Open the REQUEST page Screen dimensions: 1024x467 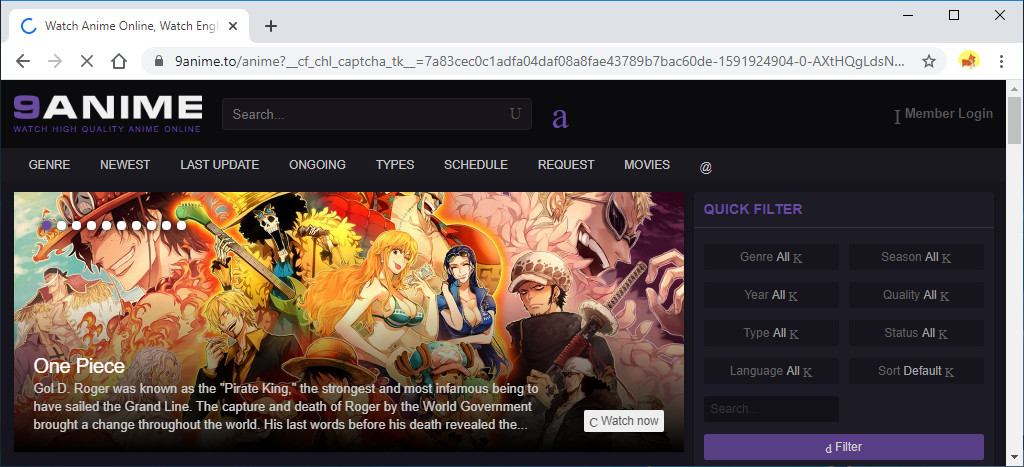(x=566, y=165)
